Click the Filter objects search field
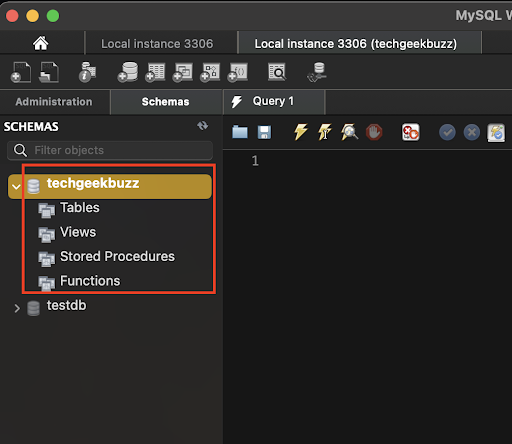 (110, 150)
